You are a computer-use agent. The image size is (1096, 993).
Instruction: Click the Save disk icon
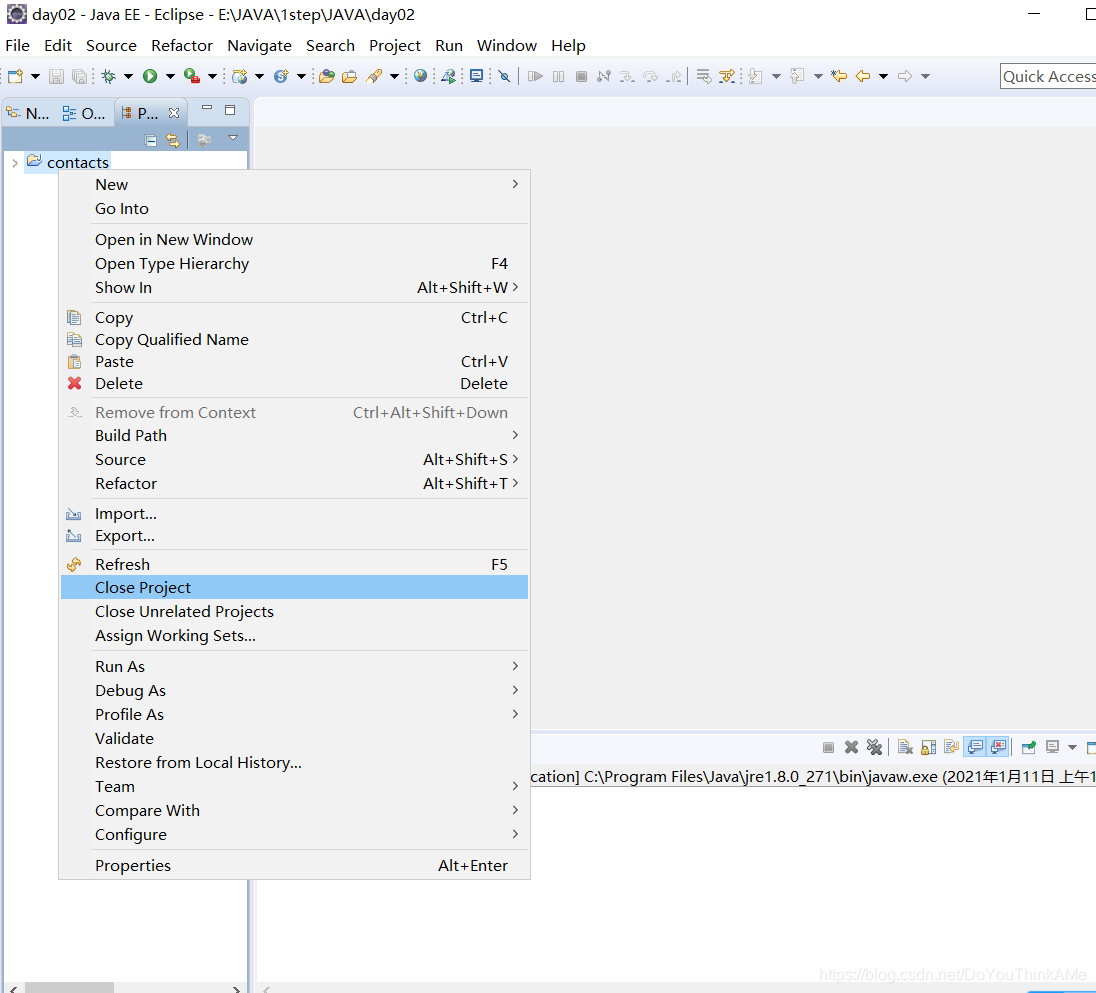57,76
